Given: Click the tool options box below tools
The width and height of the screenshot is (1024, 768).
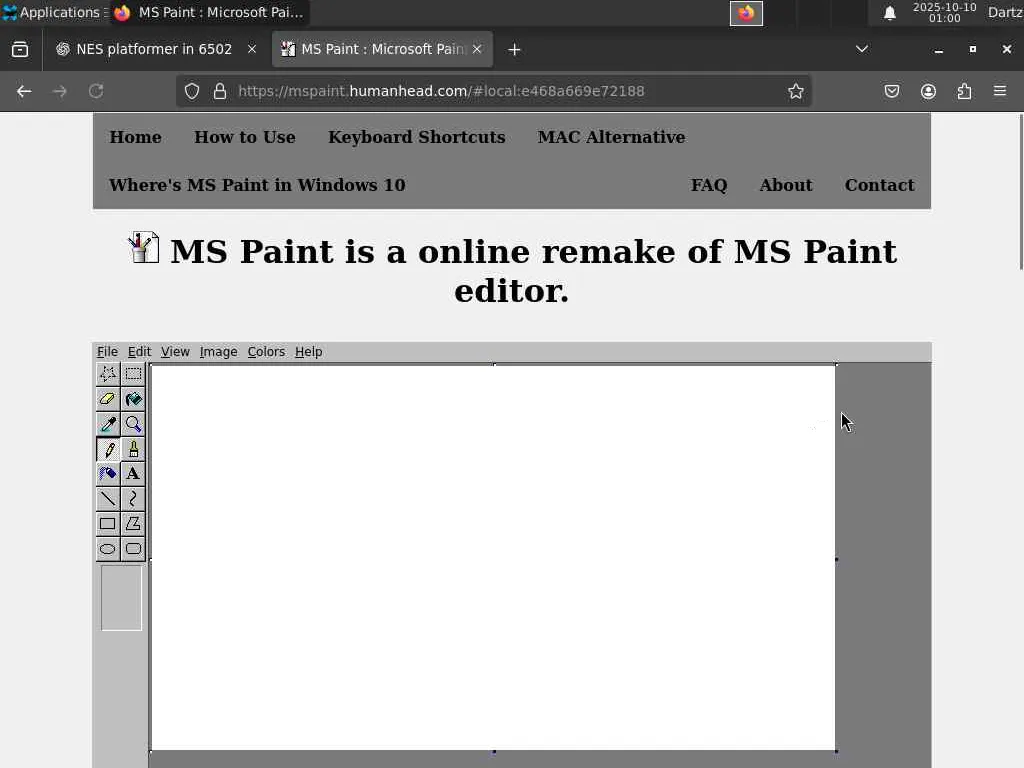Looking at the screenshot, I should [121, 598].
